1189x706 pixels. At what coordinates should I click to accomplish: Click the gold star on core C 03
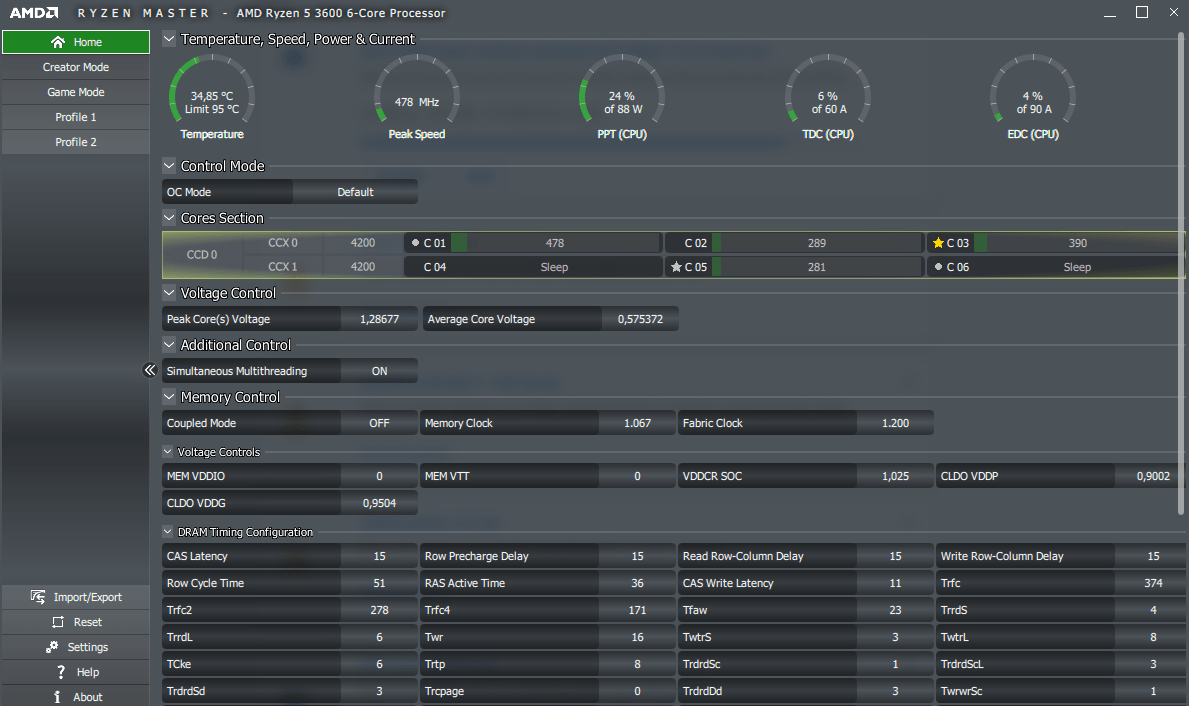pos(938,243)
